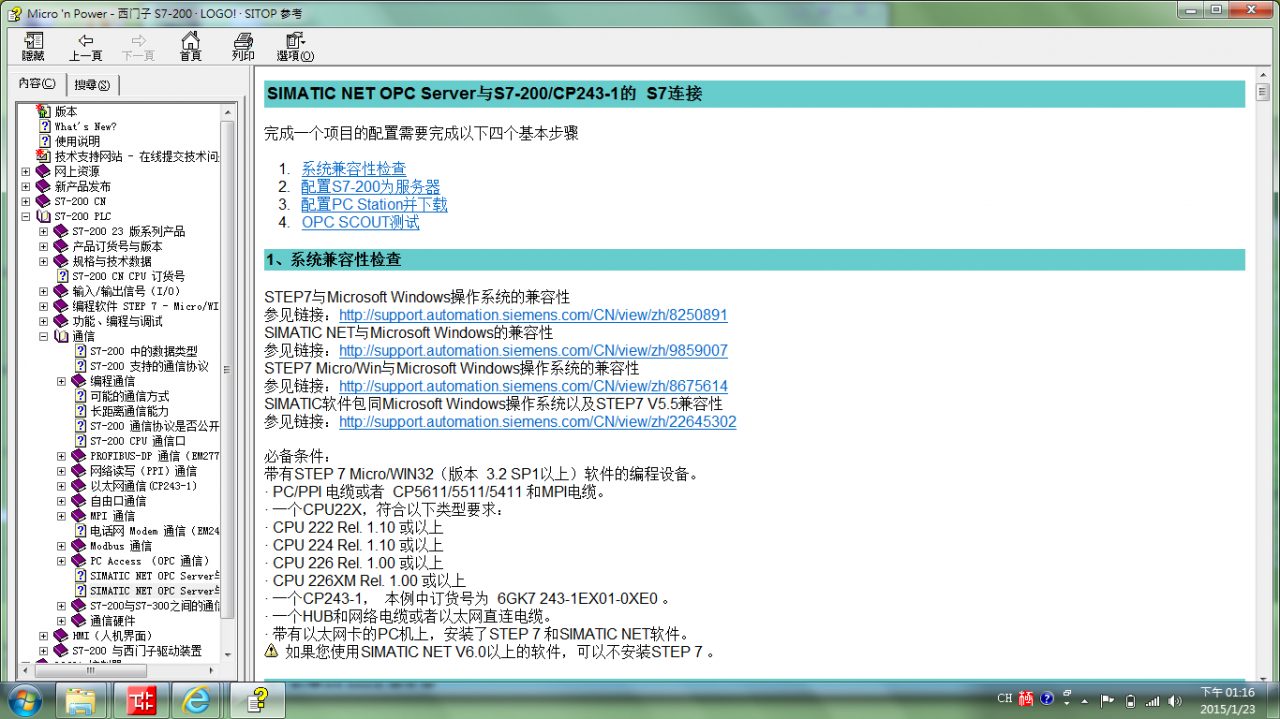Open the support link ending in 8250891
The width and height of the screenshot is (1280, 719).
click(533, 315)
